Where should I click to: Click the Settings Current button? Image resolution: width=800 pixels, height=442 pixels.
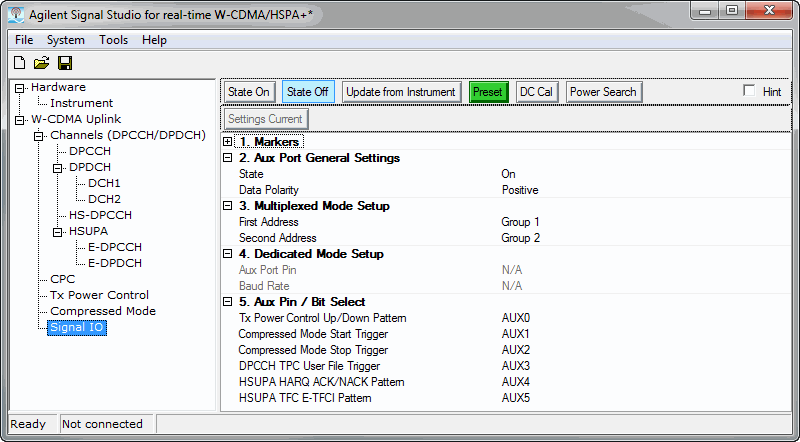[265, 119]
